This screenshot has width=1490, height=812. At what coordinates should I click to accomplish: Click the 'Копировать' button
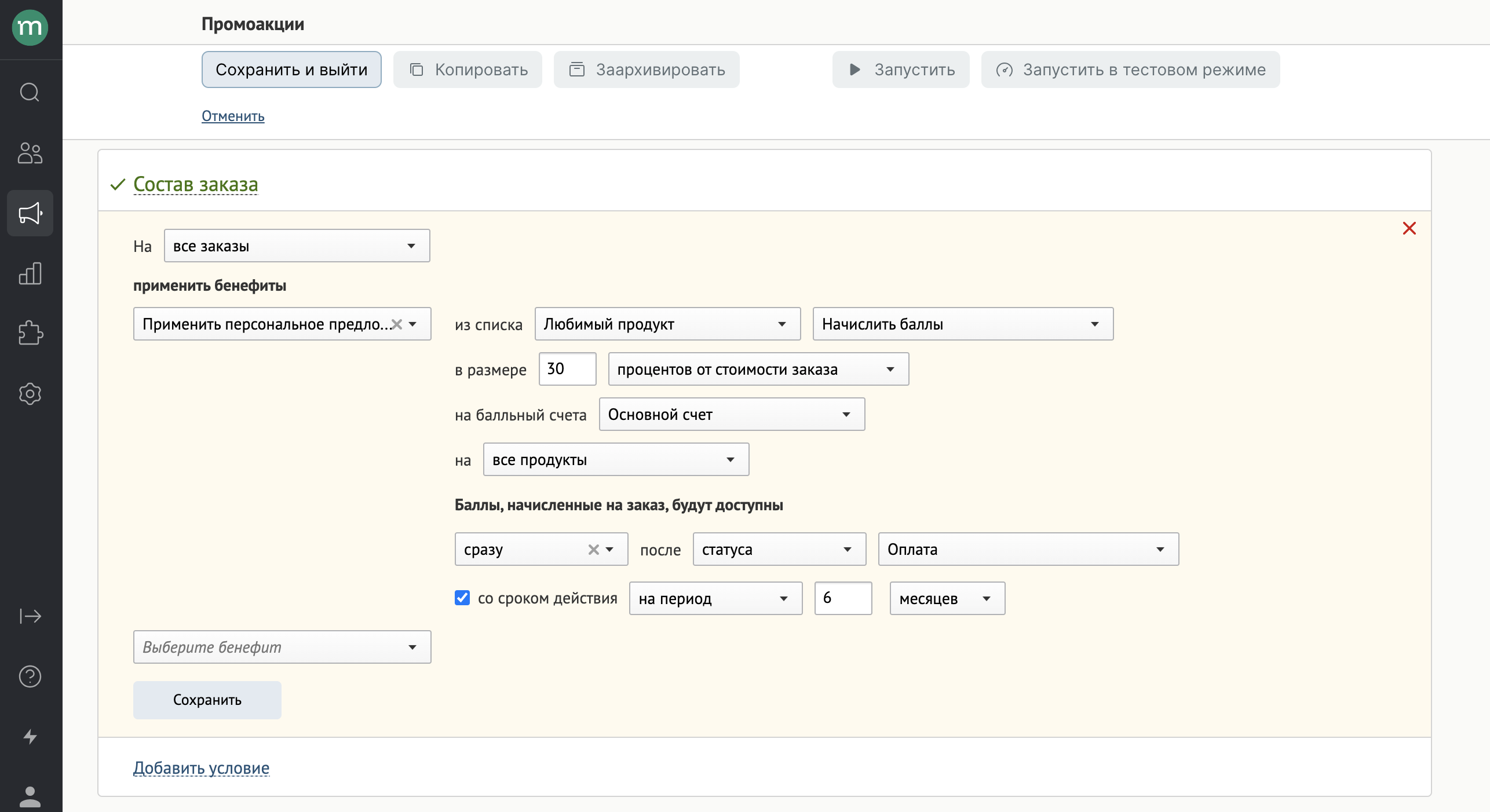point(468,70)
